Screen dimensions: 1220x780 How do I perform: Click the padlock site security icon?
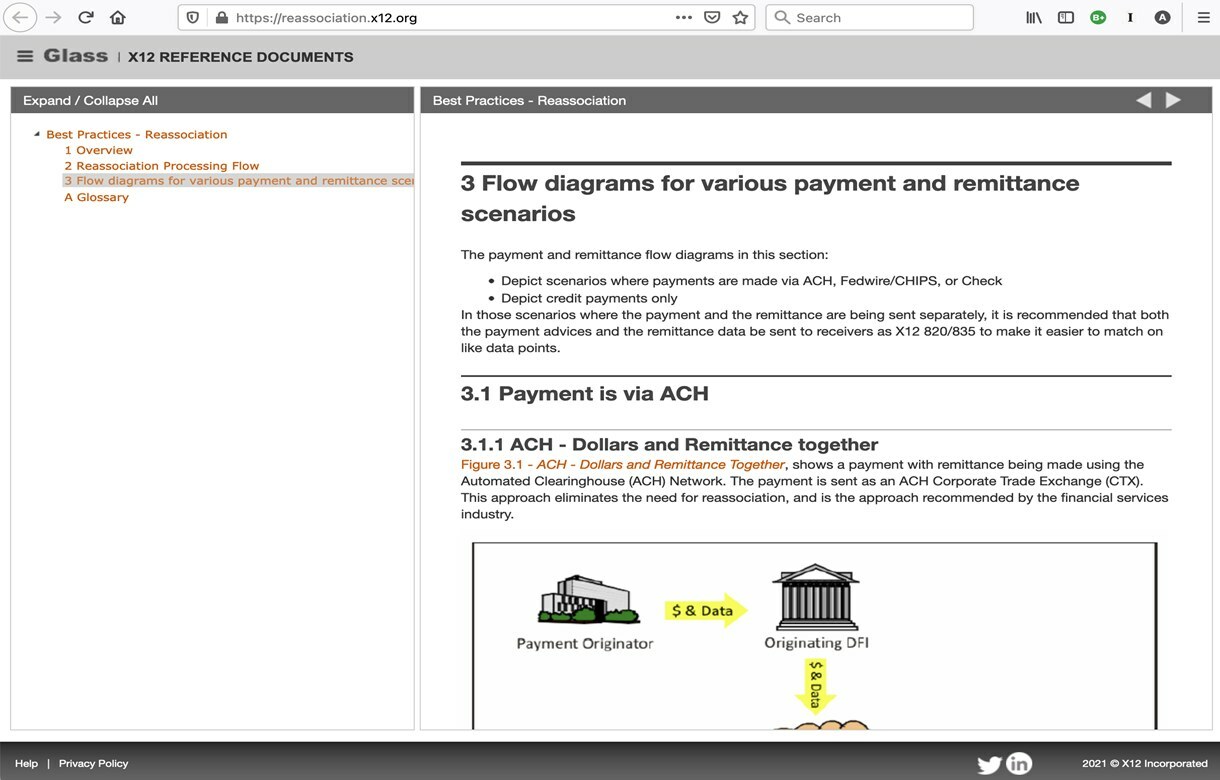tap(221, 17)
